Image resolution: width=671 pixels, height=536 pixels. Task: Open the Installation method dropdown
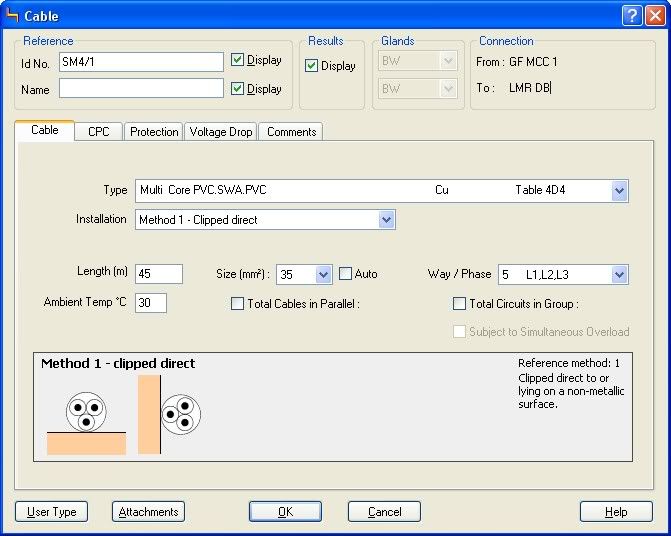[386, 220]
